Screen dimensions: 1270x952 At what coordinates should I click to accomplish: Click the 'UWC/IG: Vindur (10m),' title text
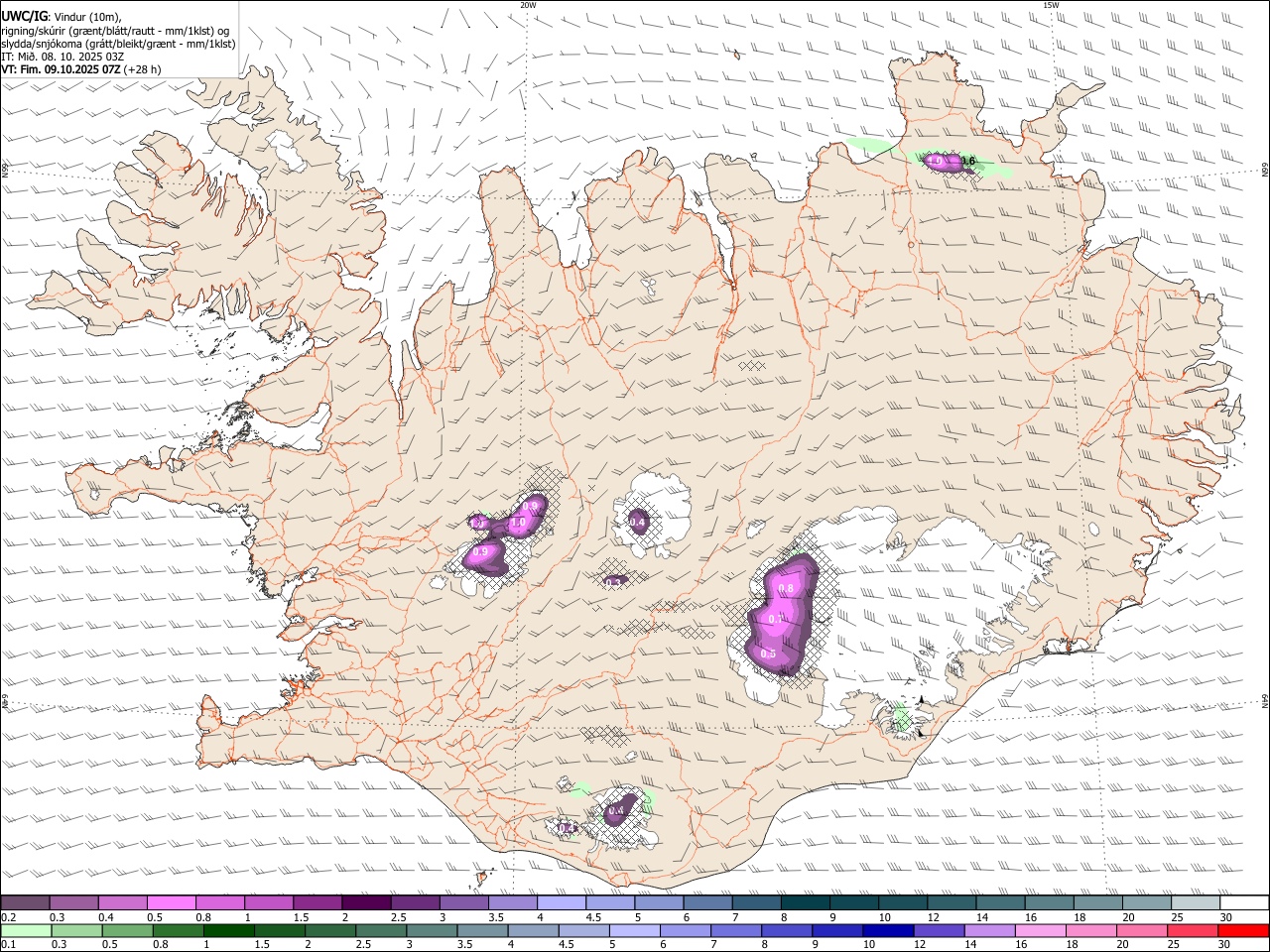[x=62, y=16]
